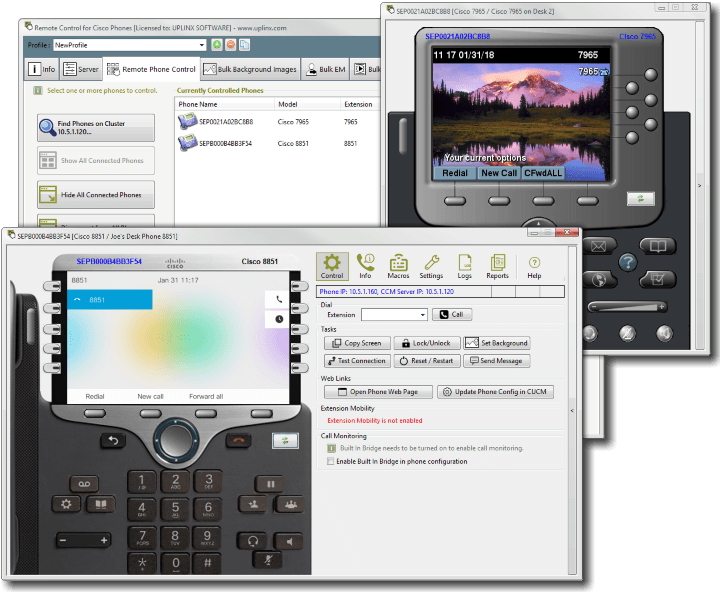Click the Reset / Restart button

[x=427, y=361]
